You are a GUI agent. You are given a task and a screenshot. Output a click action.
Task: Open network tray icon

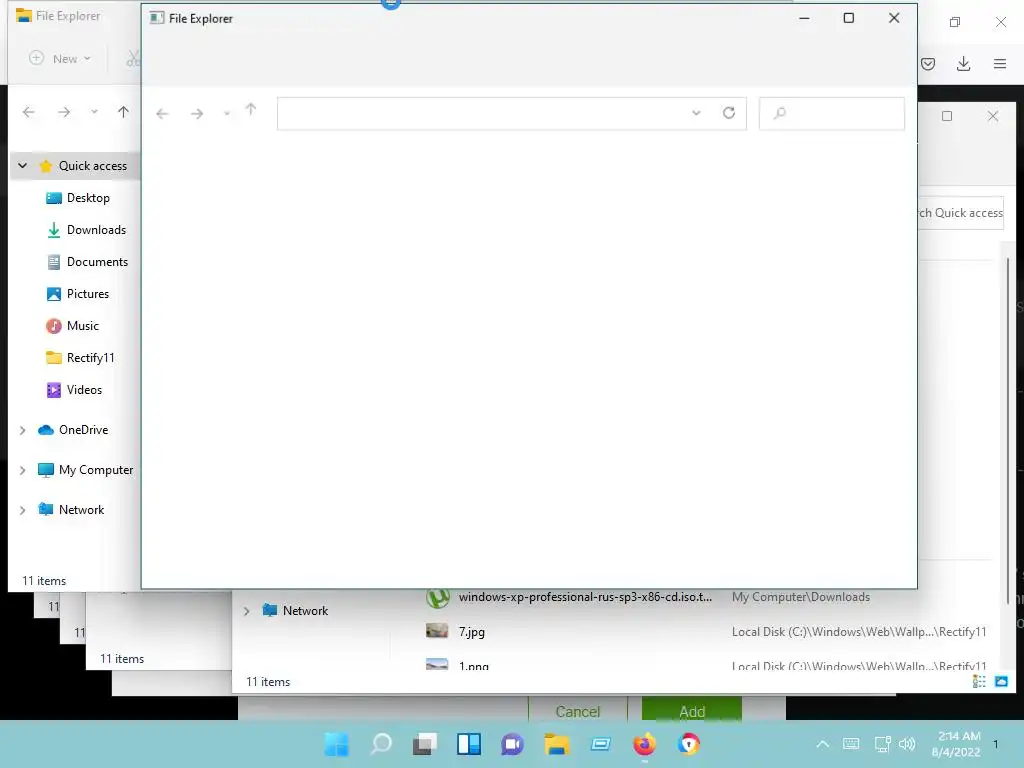tap(882, 744)
